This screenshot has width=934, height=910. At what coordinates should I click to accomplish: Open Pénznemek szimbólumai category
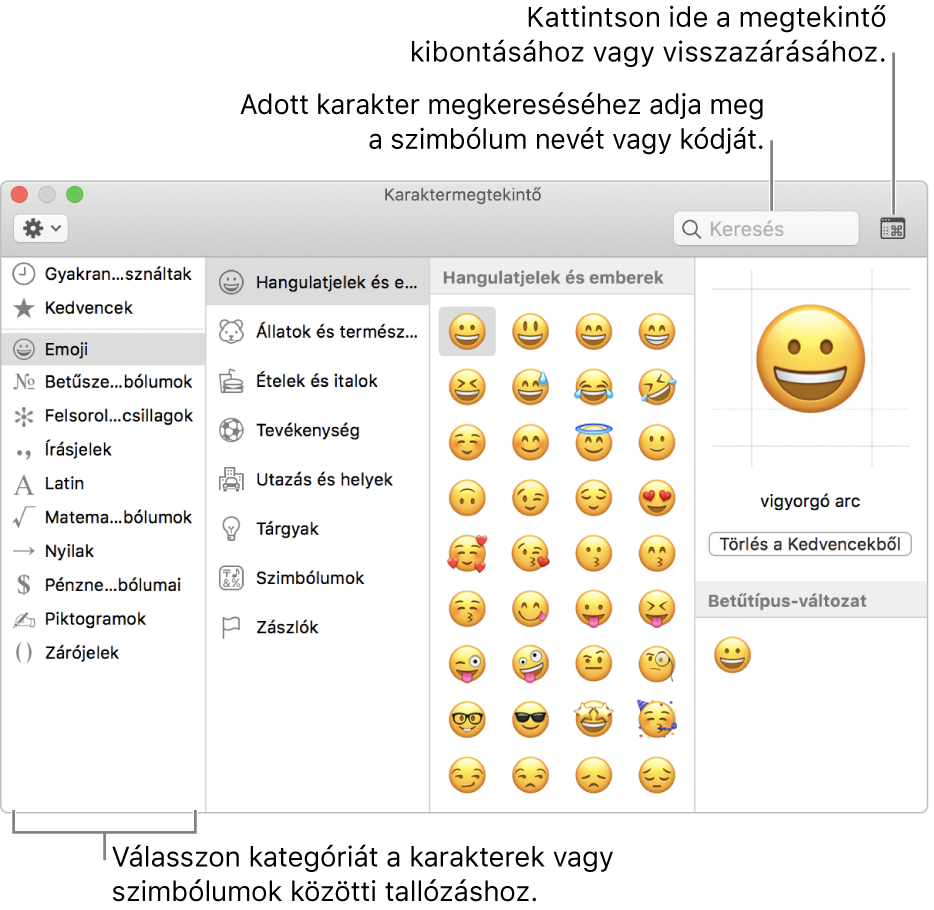[x=102, y=585]
